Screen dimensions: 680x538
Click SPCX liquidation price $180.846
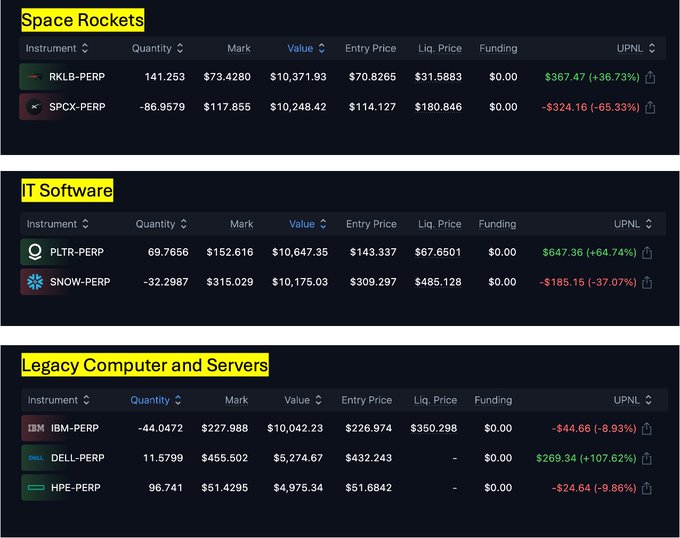pos(438,107)
